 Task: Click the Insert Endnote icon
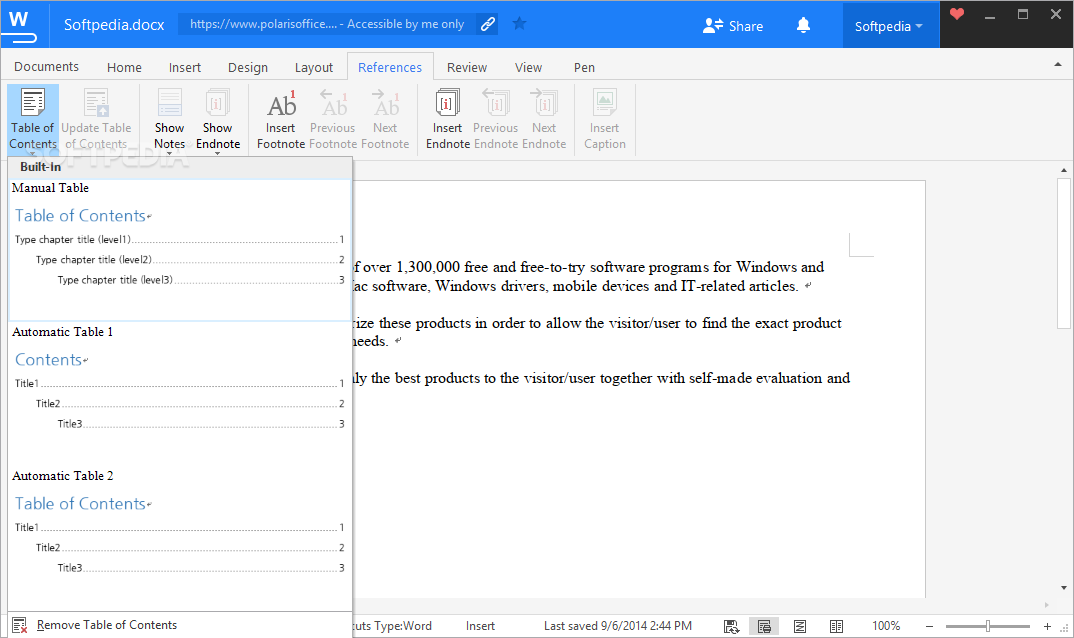tap(447, 103)
